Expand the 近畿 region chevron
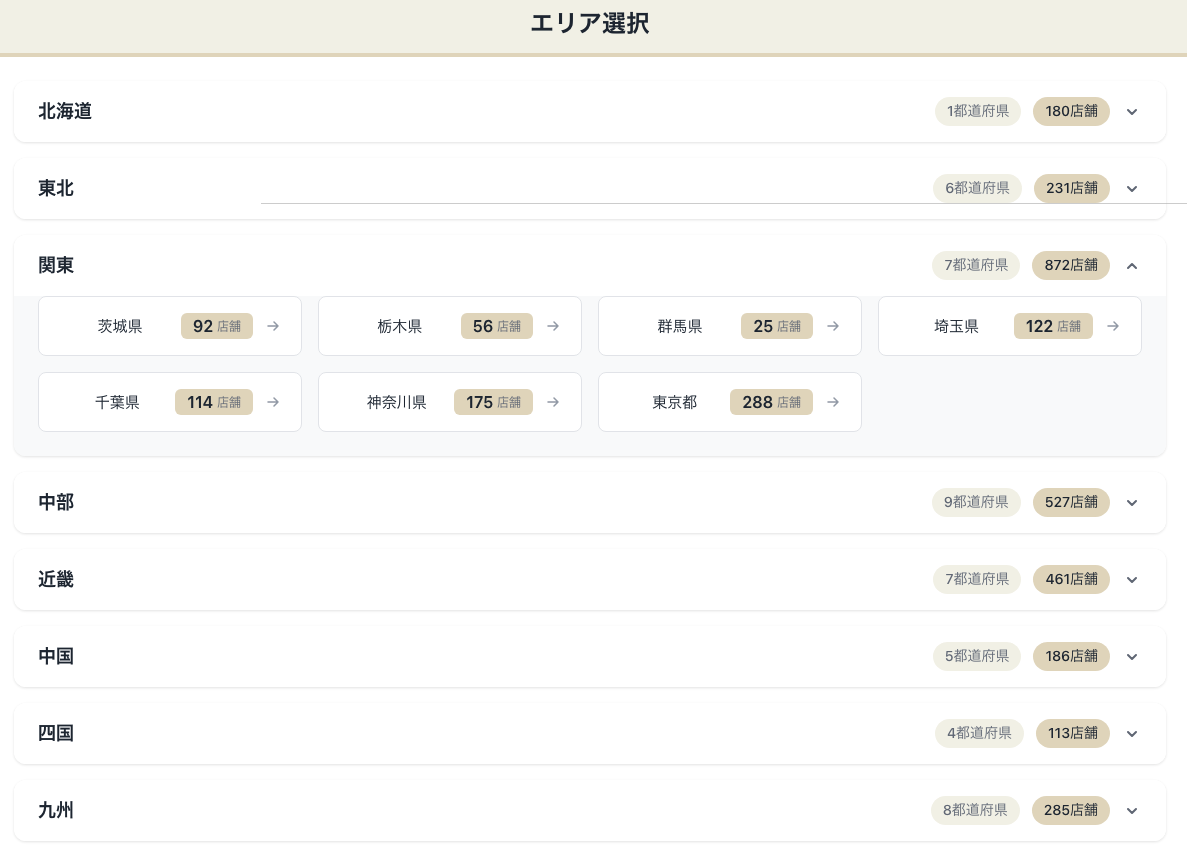Image resolution: width=1187 pixels, height=854 pixels. tap(1132, 580)
